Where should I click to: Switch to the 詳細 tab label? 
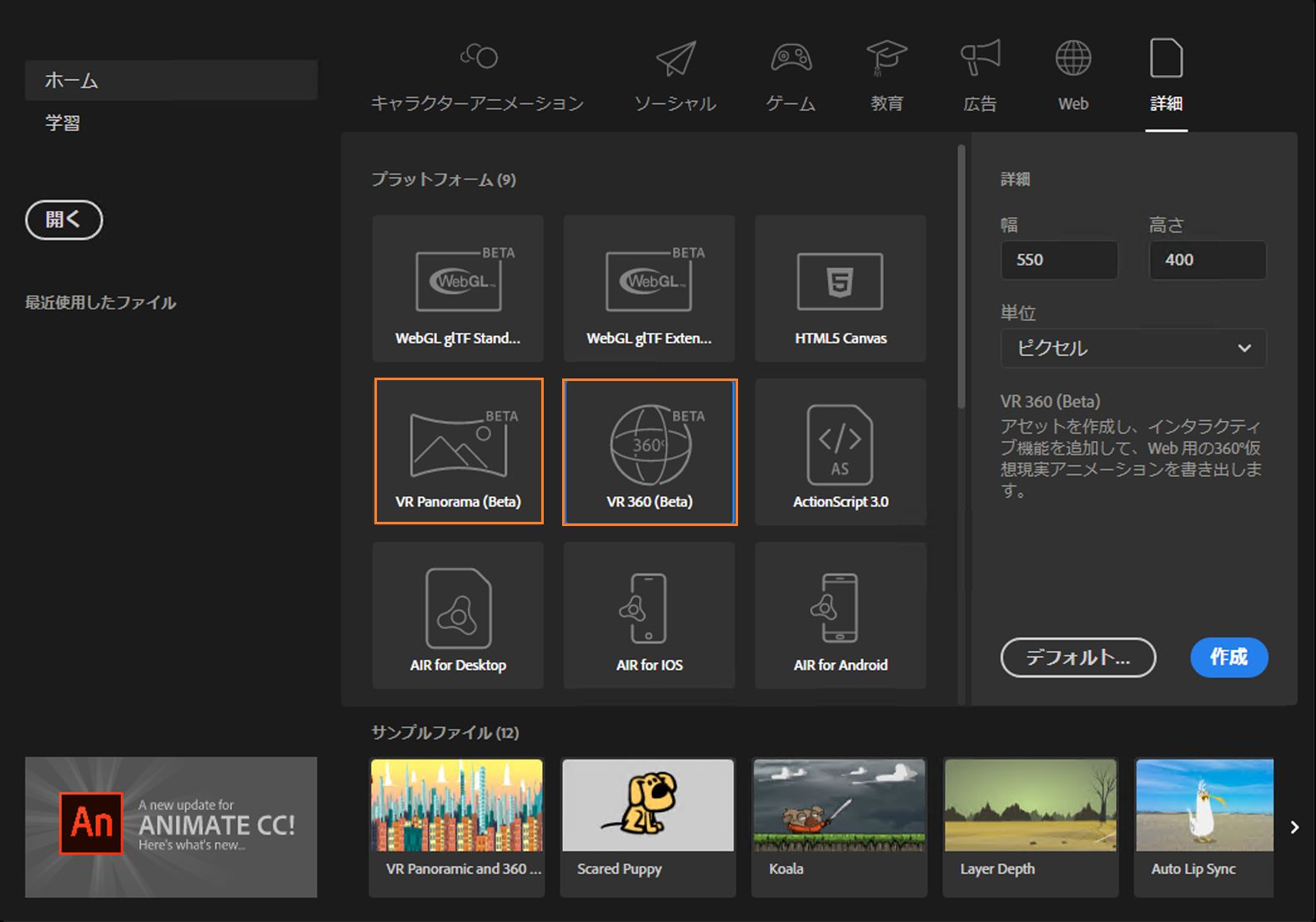pyautogui.click(x=1166, y=103)
